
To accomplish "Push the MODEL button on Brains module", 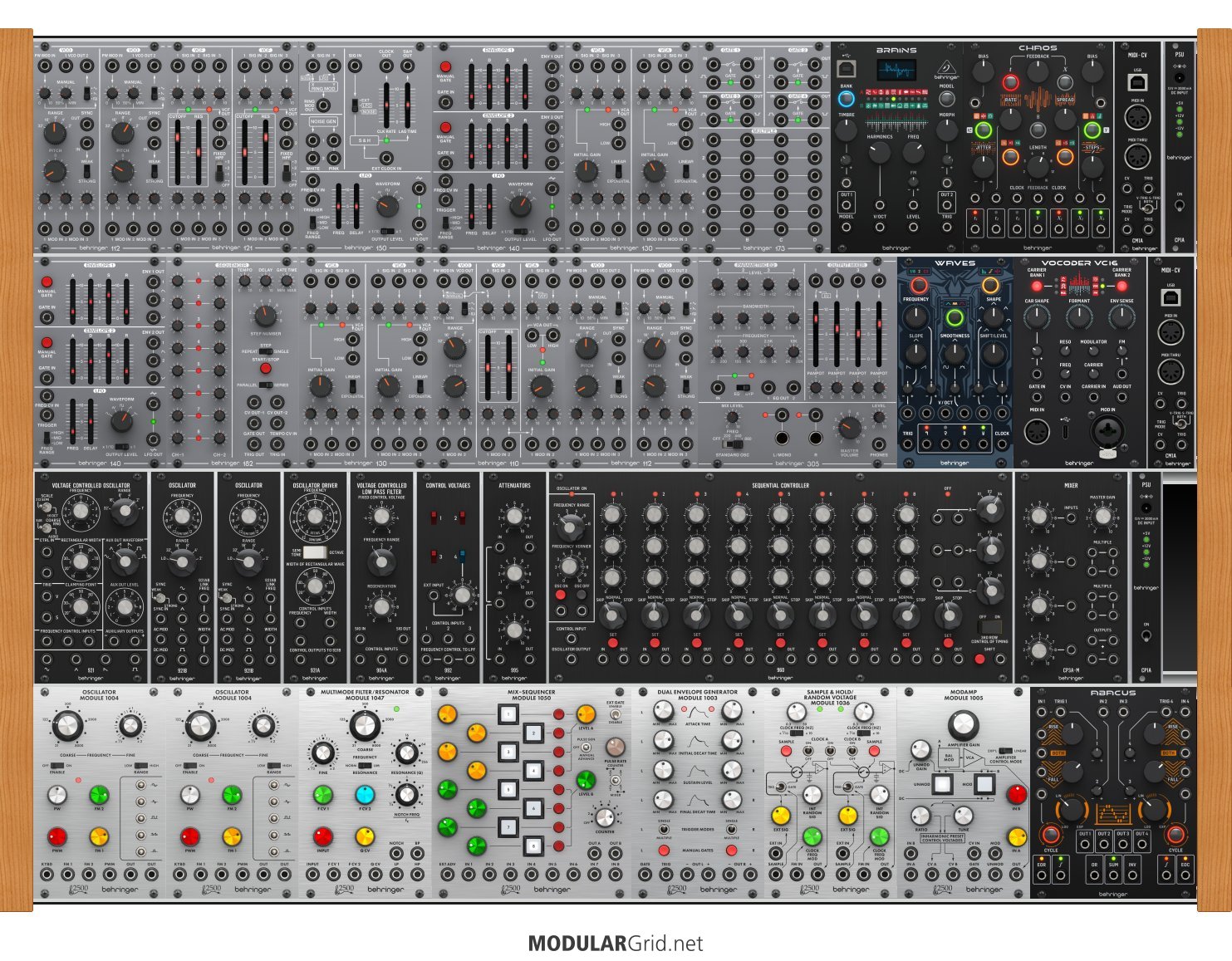I will 946,98.
